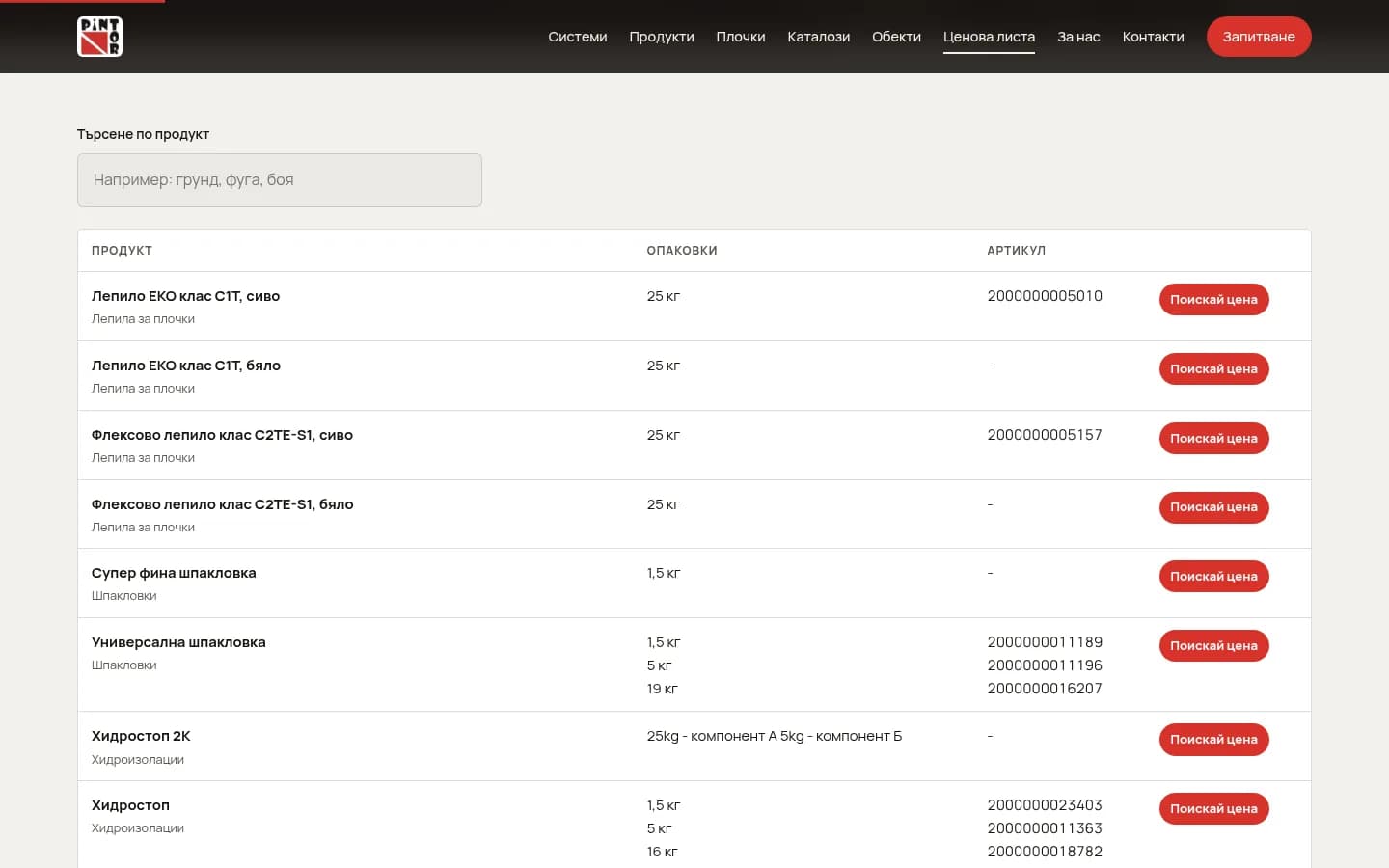This screenshot has height=868, width=1389.
Task: Click product name Флексово лепило клас C2TE-S1, бяло
Action: 222,504
